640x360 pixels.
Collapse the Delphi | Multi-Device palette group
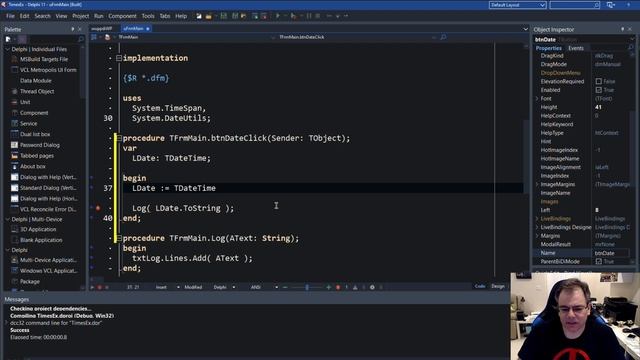(7, 220)
